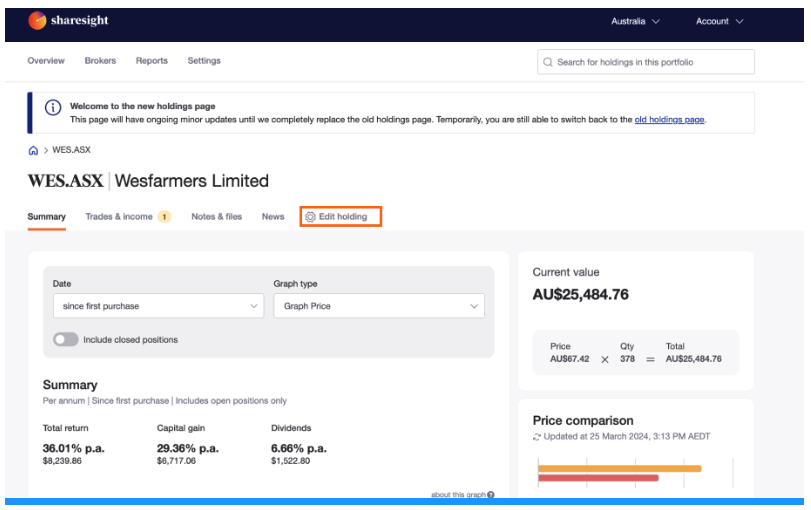Click the Dividends 6.66% p.a. value

299,448
